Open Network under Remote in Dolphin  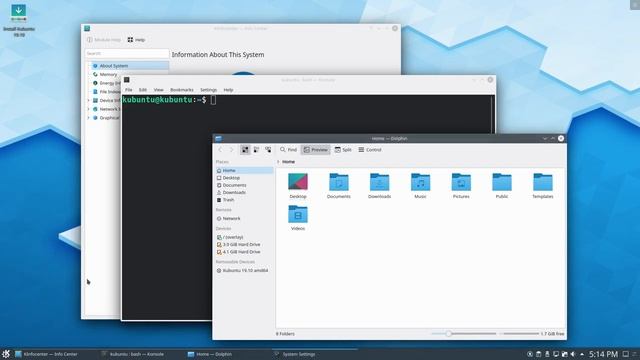(244, 218)
